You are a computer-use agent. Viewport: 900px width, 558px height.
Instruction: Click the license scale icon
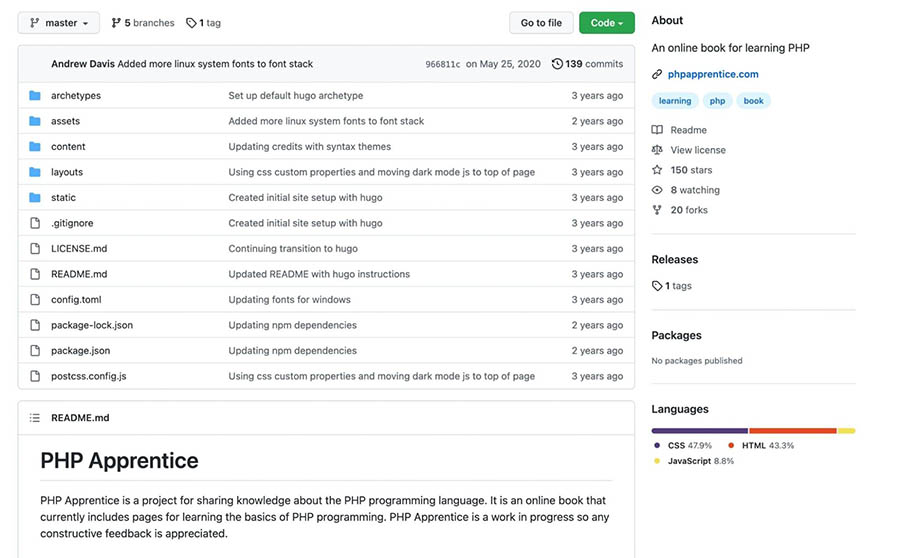click(657, 150)
